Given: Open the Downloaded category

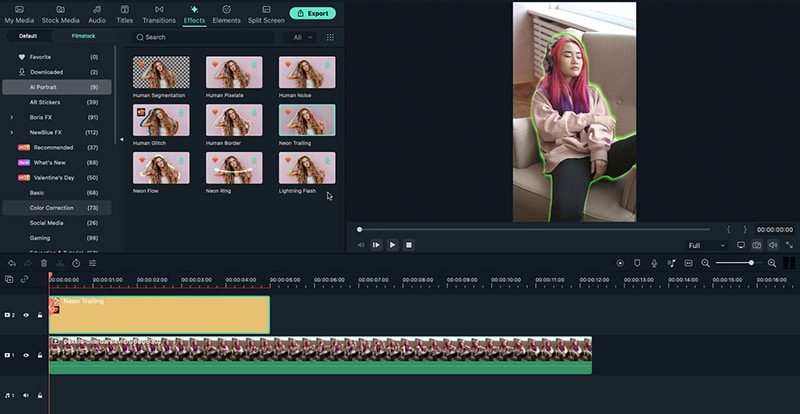Looking at the screenshot, I should click(x=57, y=72).
